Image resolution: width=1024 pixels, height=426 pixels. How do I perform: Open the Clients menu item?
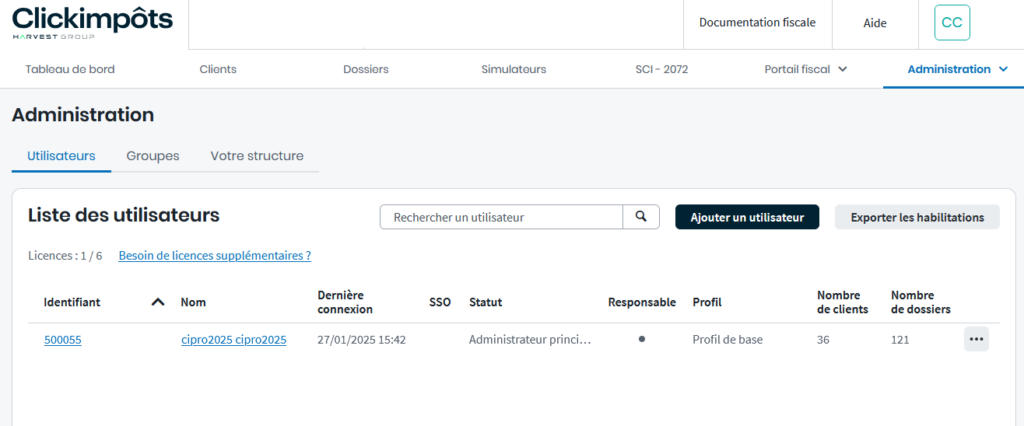click(218, 69)
